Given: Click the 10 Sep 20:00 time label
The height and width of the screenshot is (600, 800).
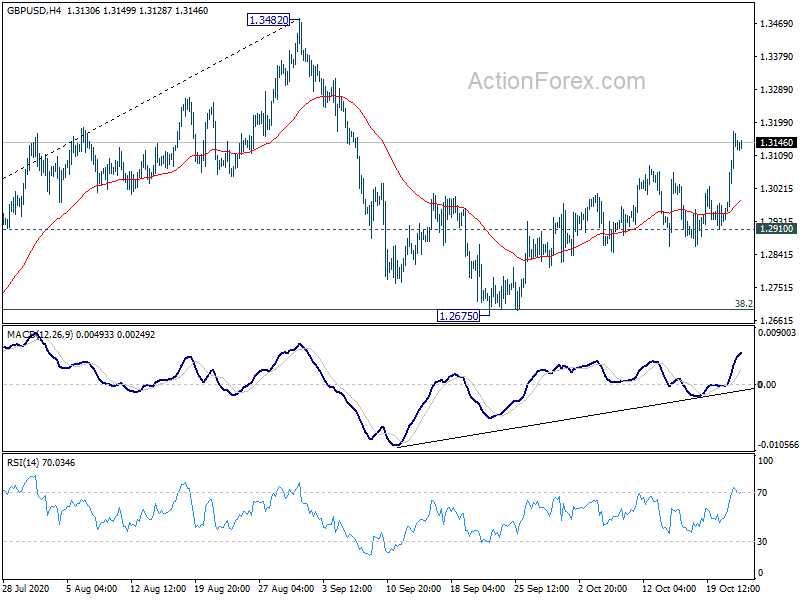Looking at the screenshot, I should tap(413, 589).
